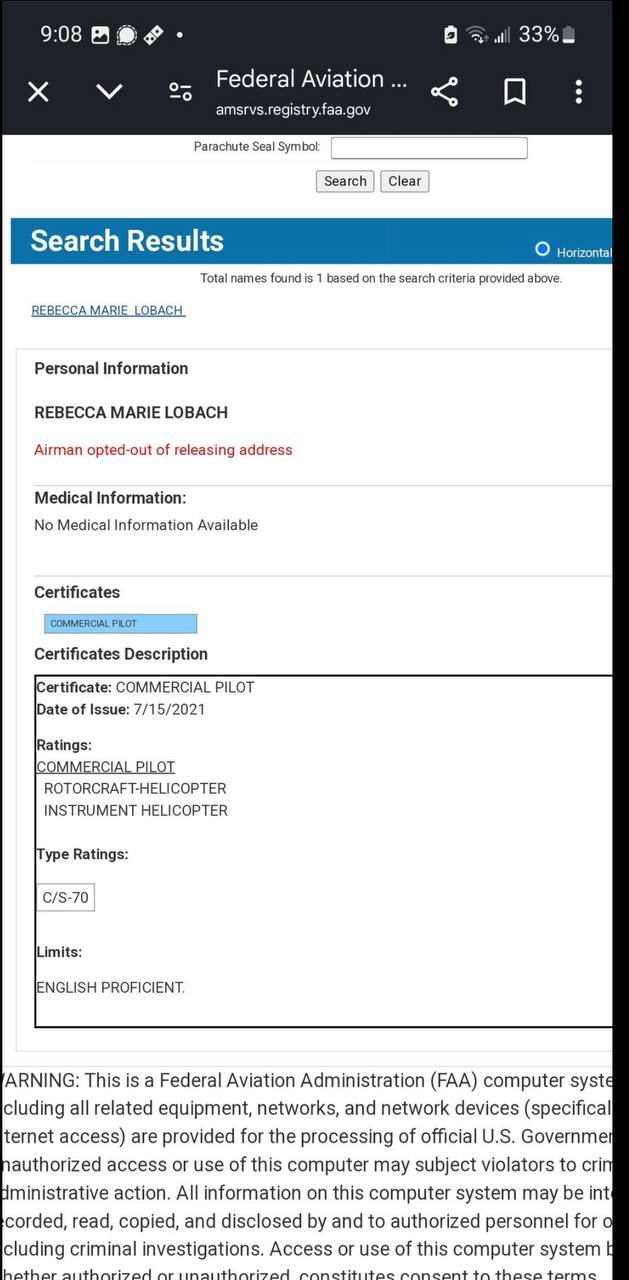Tap the share icon

pyautogui.click(x=444, y=92)
